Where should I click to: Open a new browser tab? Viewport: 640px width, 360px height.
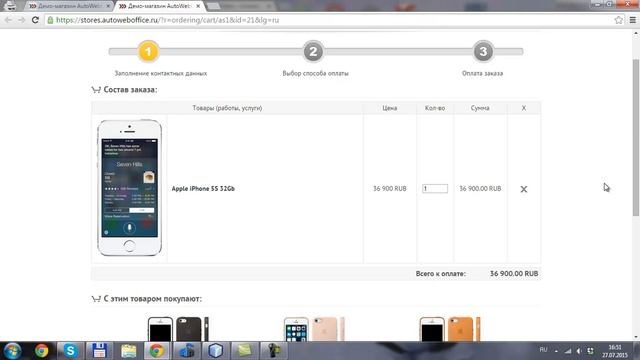213,6
